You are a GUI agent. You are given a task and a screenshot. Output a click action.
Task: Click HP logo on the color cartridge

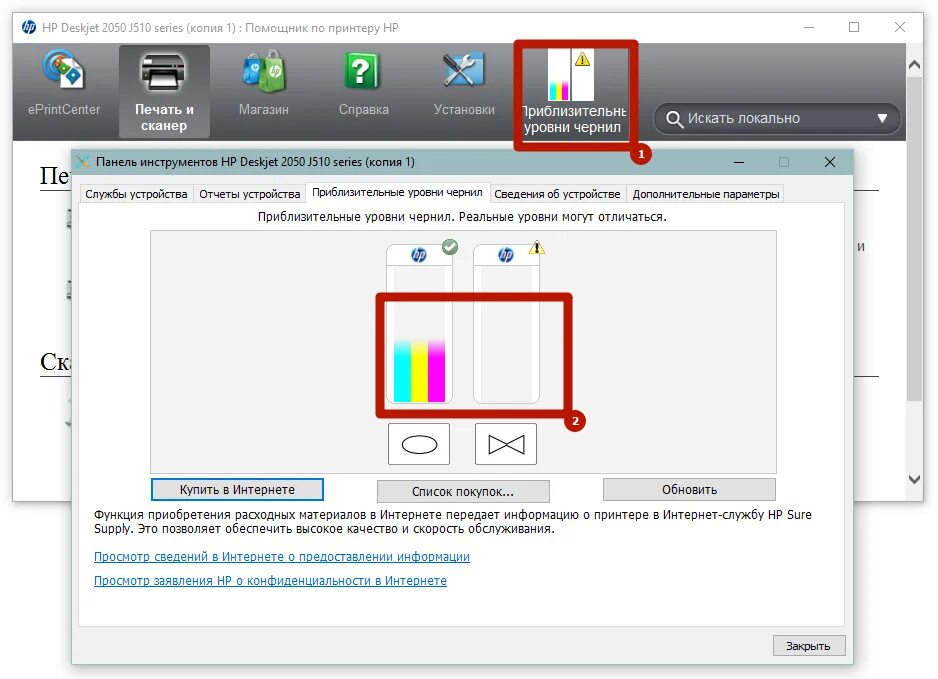tap(419, 255)
